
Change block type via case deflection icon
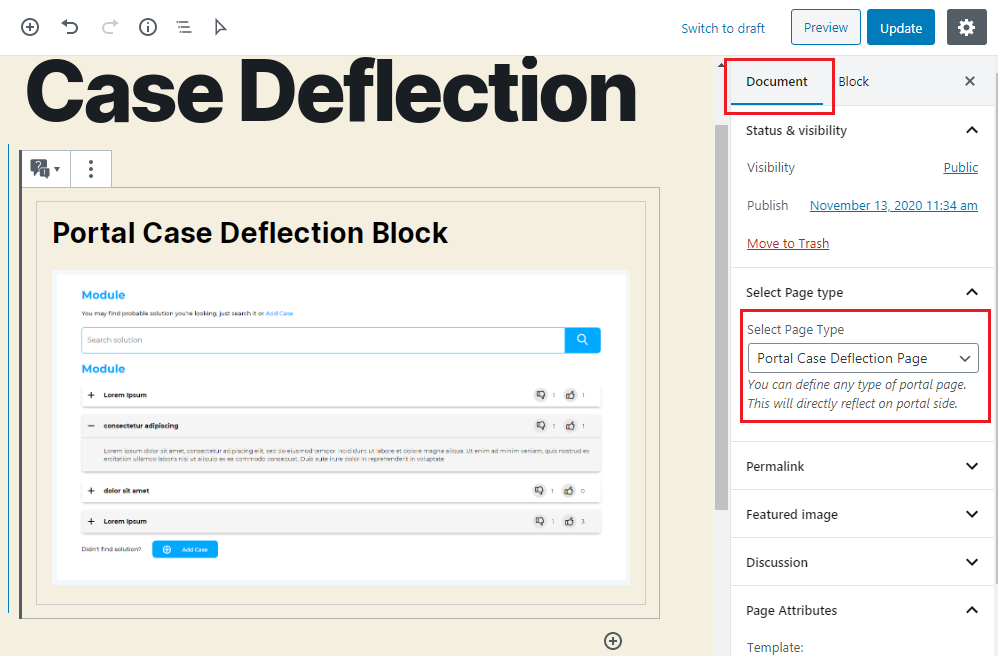pos(45,169)
